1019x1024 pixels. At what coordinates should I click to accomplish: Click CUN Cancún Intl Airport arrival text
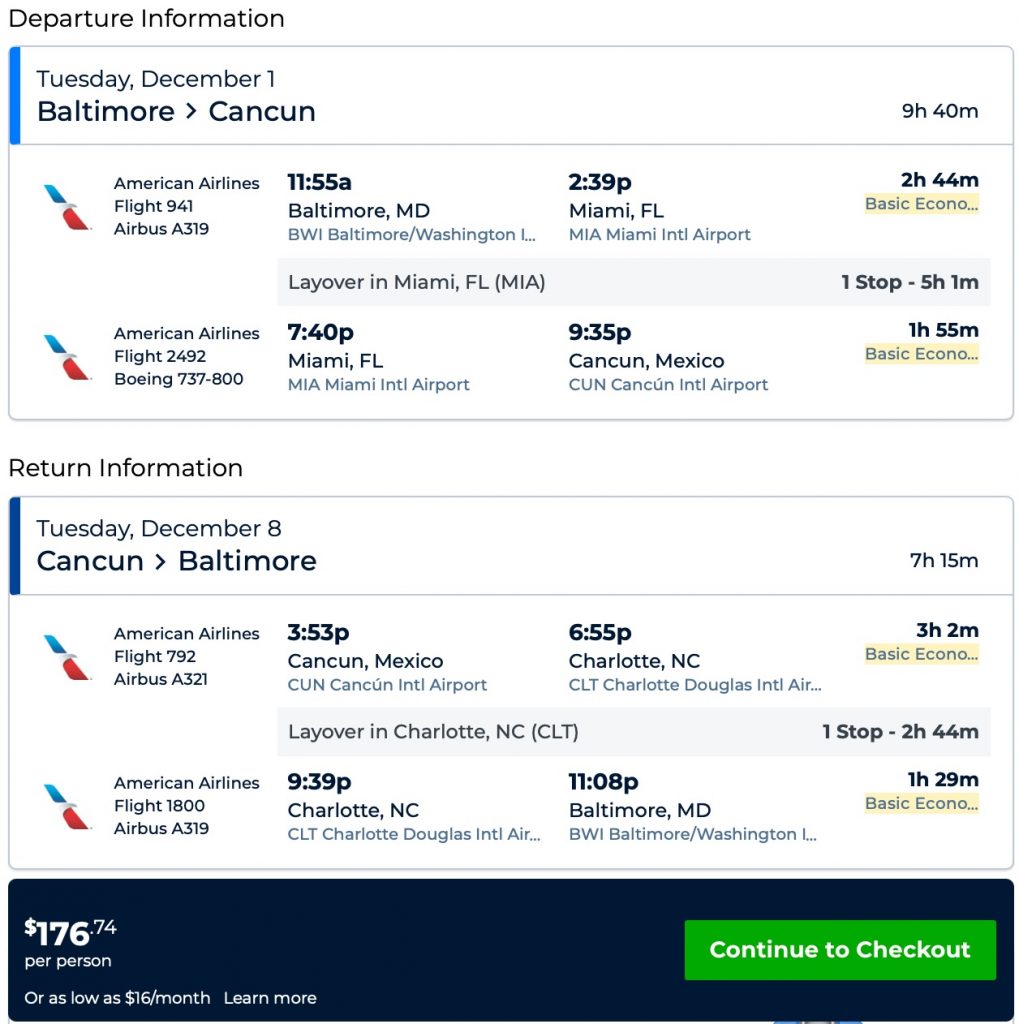pos(668,385)
